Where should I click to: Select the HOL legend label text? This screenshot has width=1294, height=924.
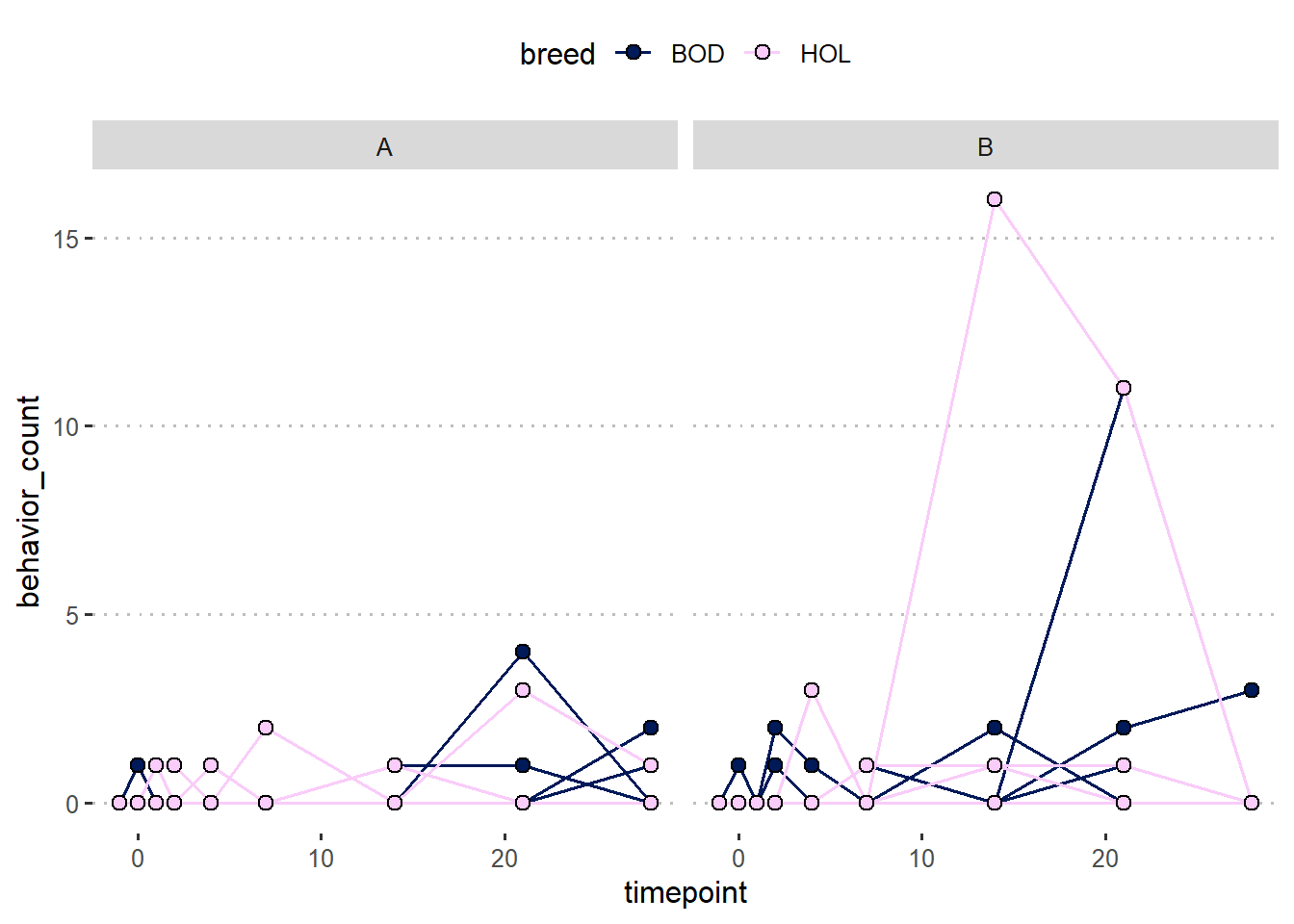825,54
